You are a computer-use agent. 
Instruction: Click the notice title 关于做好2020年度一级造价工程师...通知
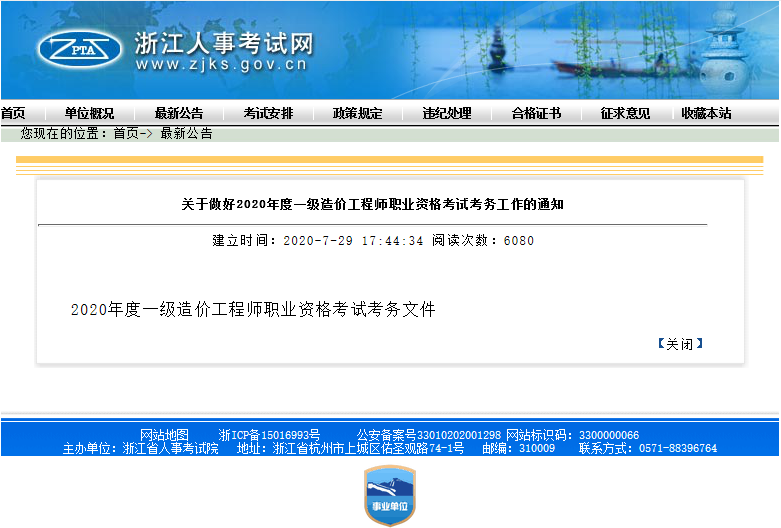(372, 204)
